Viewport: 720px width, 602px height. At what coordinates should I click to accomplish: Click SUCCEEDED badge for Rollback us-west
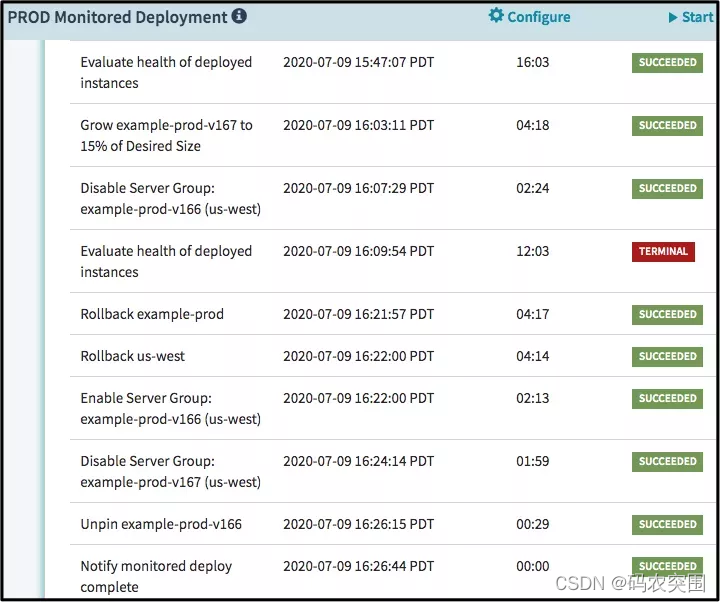pyautogui.click(x=667, y=356)
